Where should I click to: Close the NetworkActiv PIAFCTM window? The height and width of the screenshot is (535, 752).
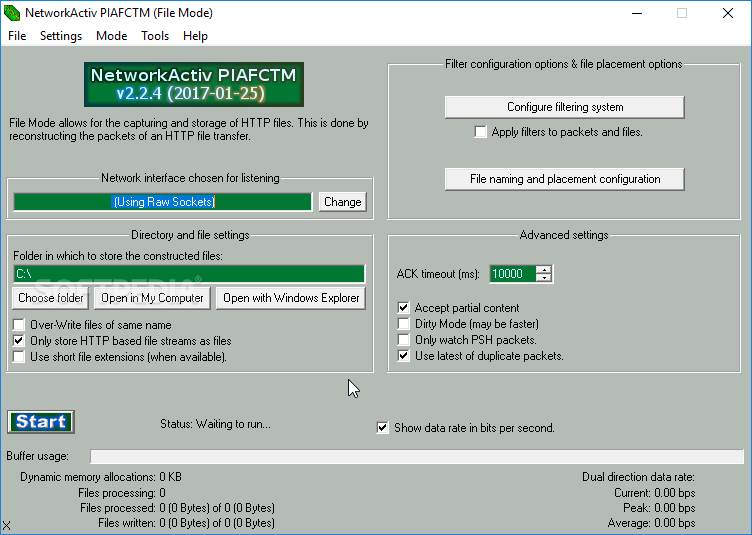coord(728,13)
